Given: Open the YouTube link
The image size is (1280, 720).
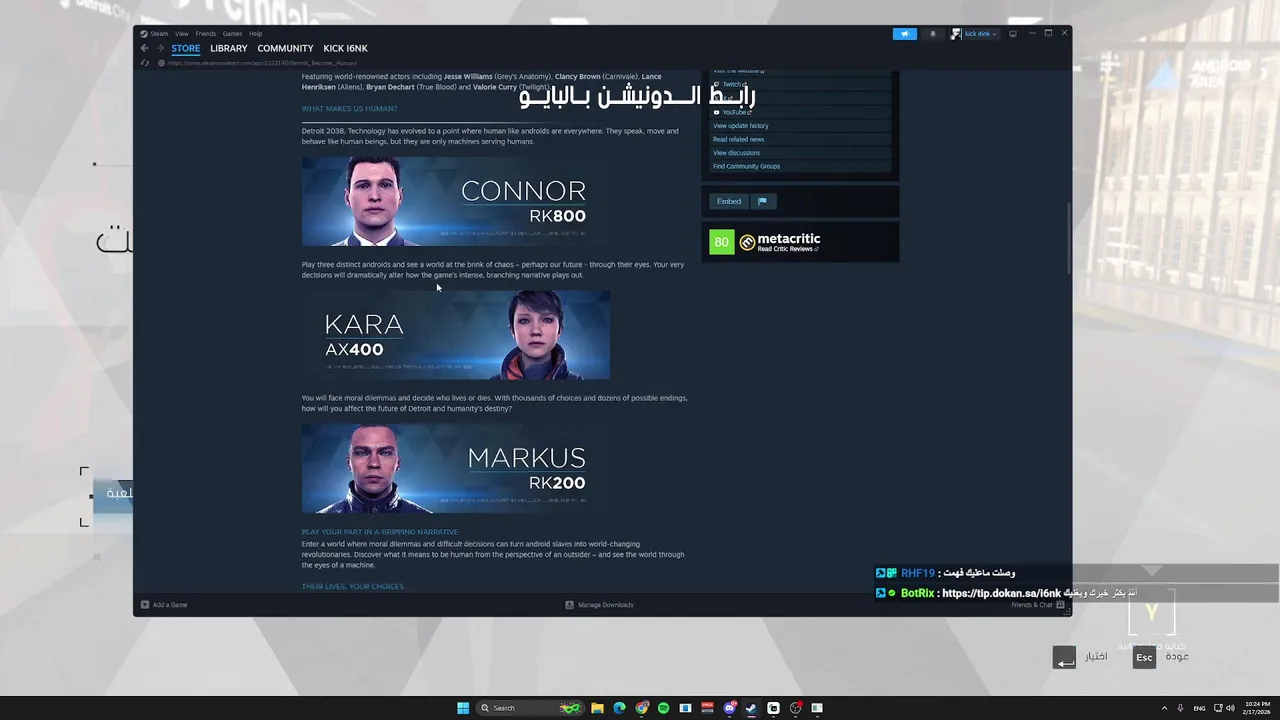Looking at the screenshot, I should click(x=800, y=112).
